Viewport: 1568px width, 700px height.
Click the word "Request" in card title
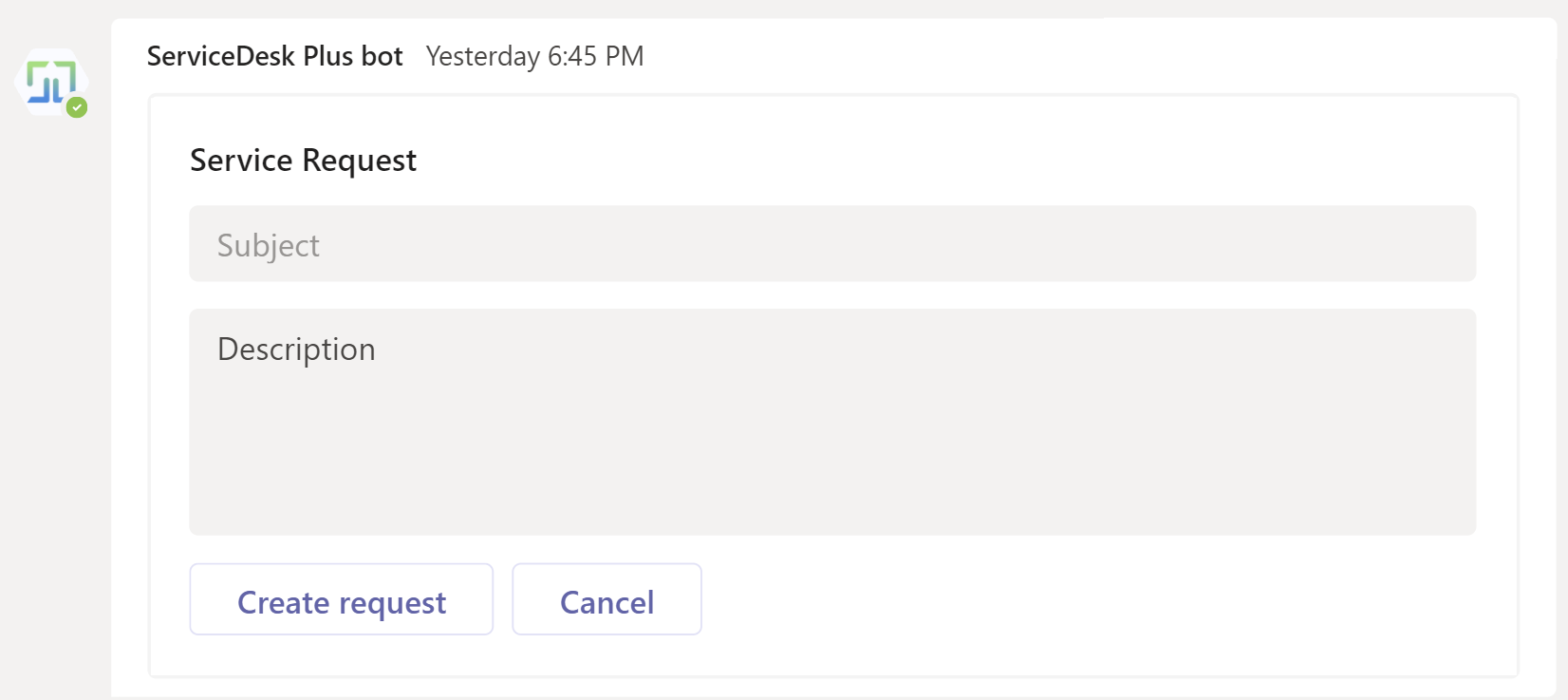point(359,161)
